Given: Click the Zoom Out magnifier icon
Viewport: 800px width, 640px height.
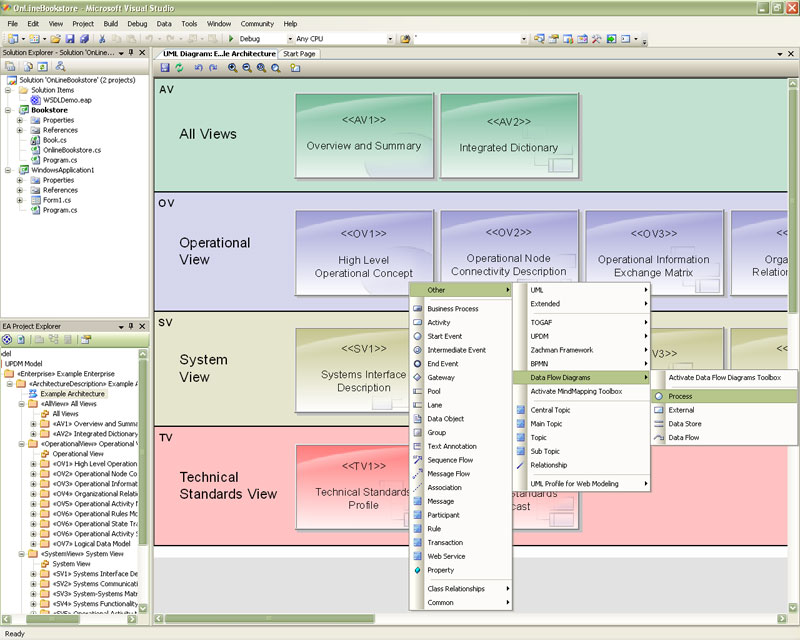Looking at the screenshot, I should tap(247, 68).
